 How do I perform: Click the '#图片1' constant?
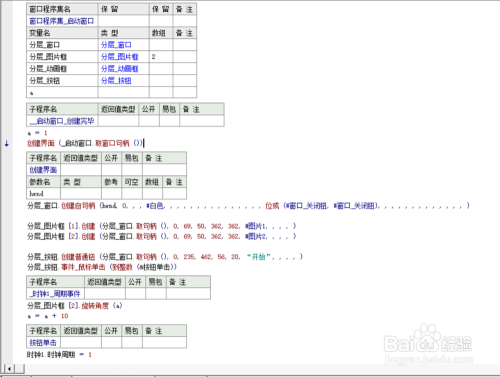256,226
